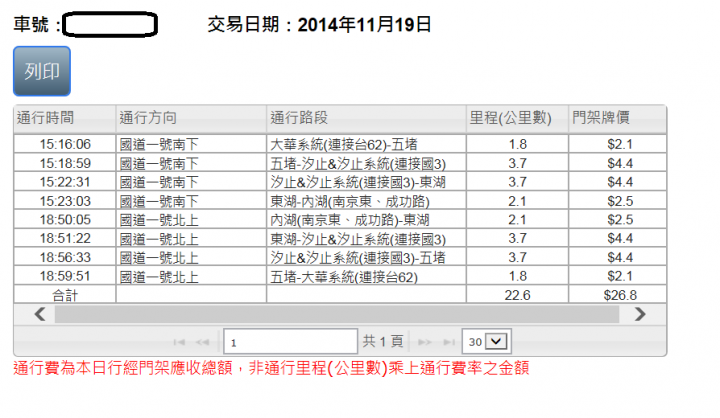Click 五堵-汐止&汐止系統(連接國3) route cell
The height and width of the screenshot is (418, 720).
366,163
